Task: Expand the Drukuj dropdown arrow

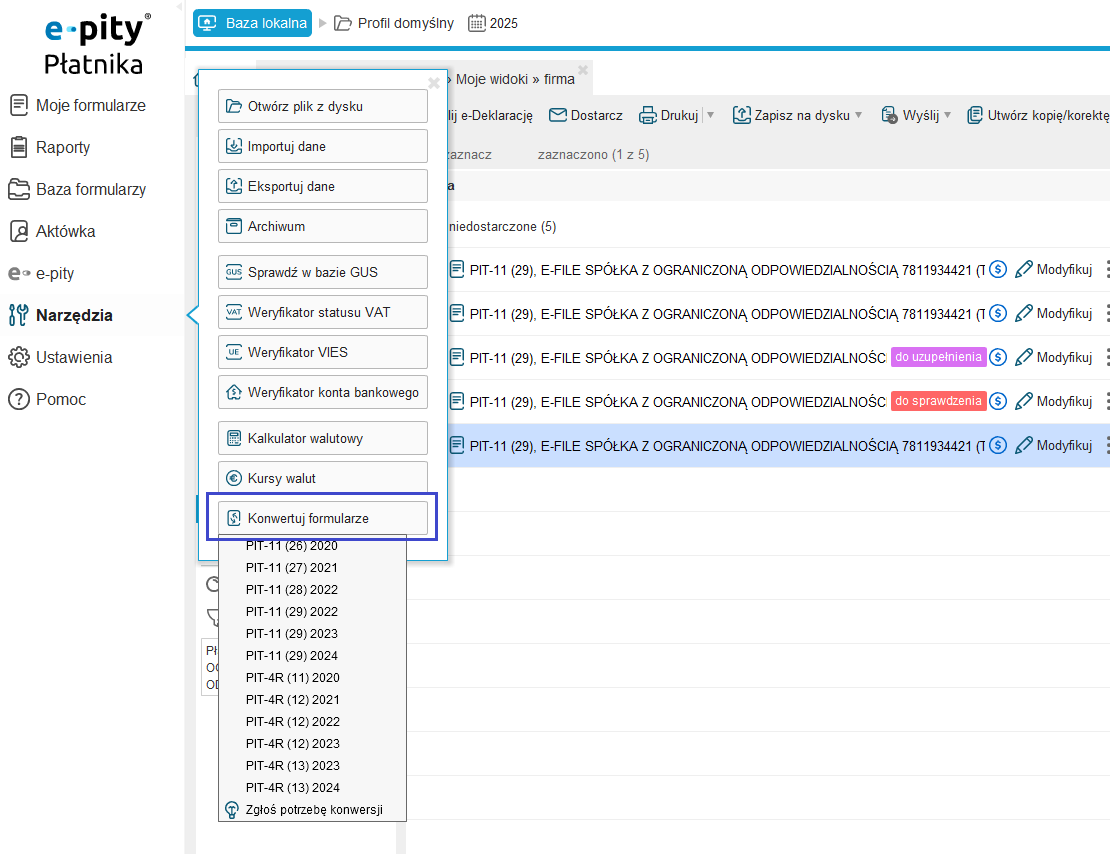Action: pyautogui.click(x=710, y=115)
